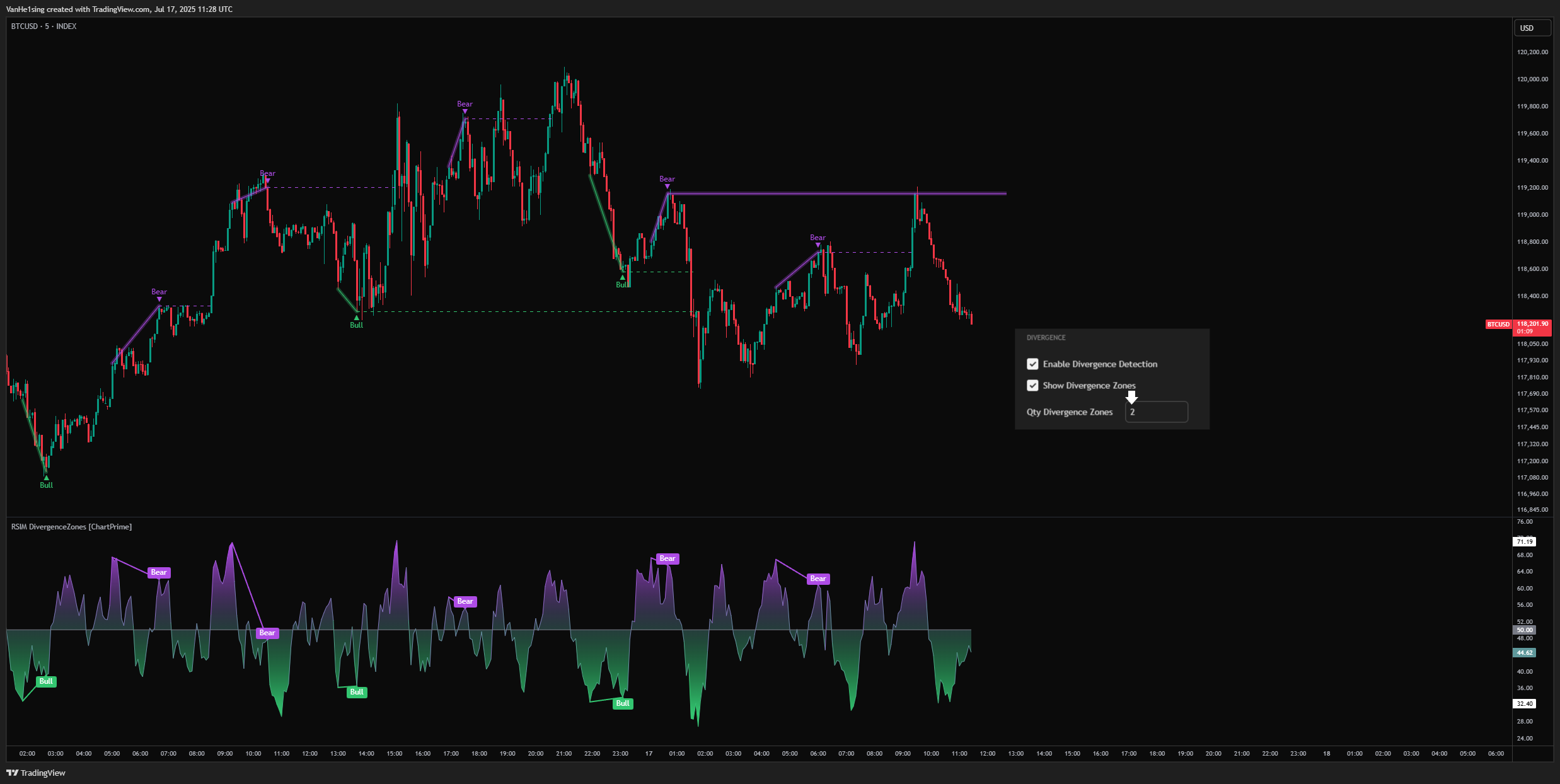Click the Bear label on the long solid purple line
Screen dimensions: 1560x784
(667, 179)
